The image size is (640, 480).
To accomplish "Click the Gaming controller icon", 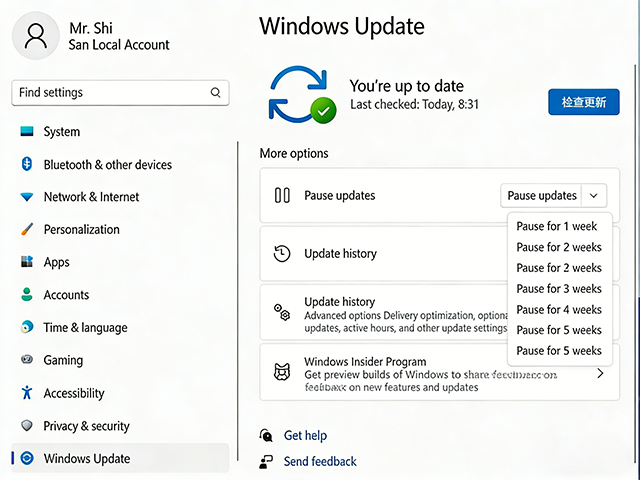I will click(26, 360).
